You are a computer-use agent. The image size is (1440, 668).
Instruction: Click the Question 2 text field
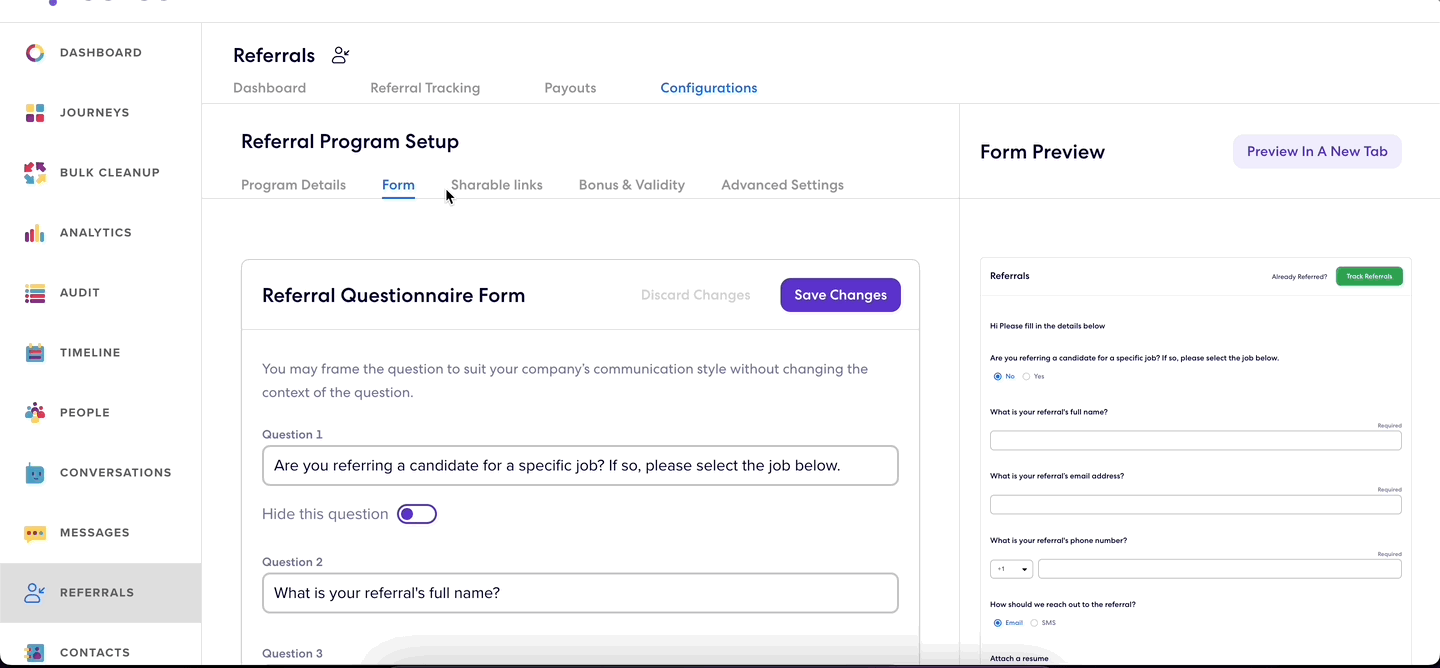[x=580, y=593]
